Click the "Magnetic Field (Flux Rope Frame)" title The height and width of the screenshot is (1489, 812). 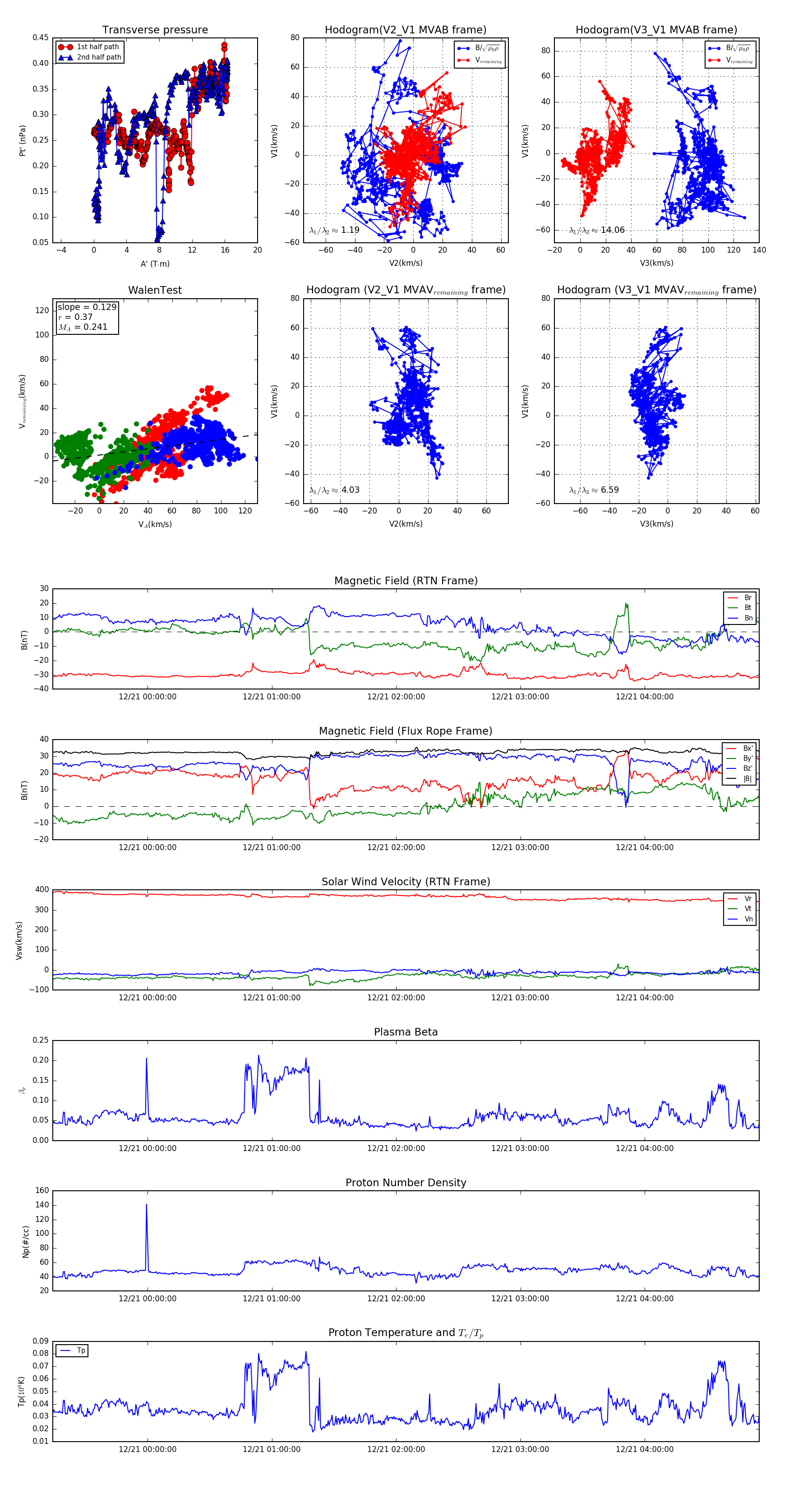[406, 731]
